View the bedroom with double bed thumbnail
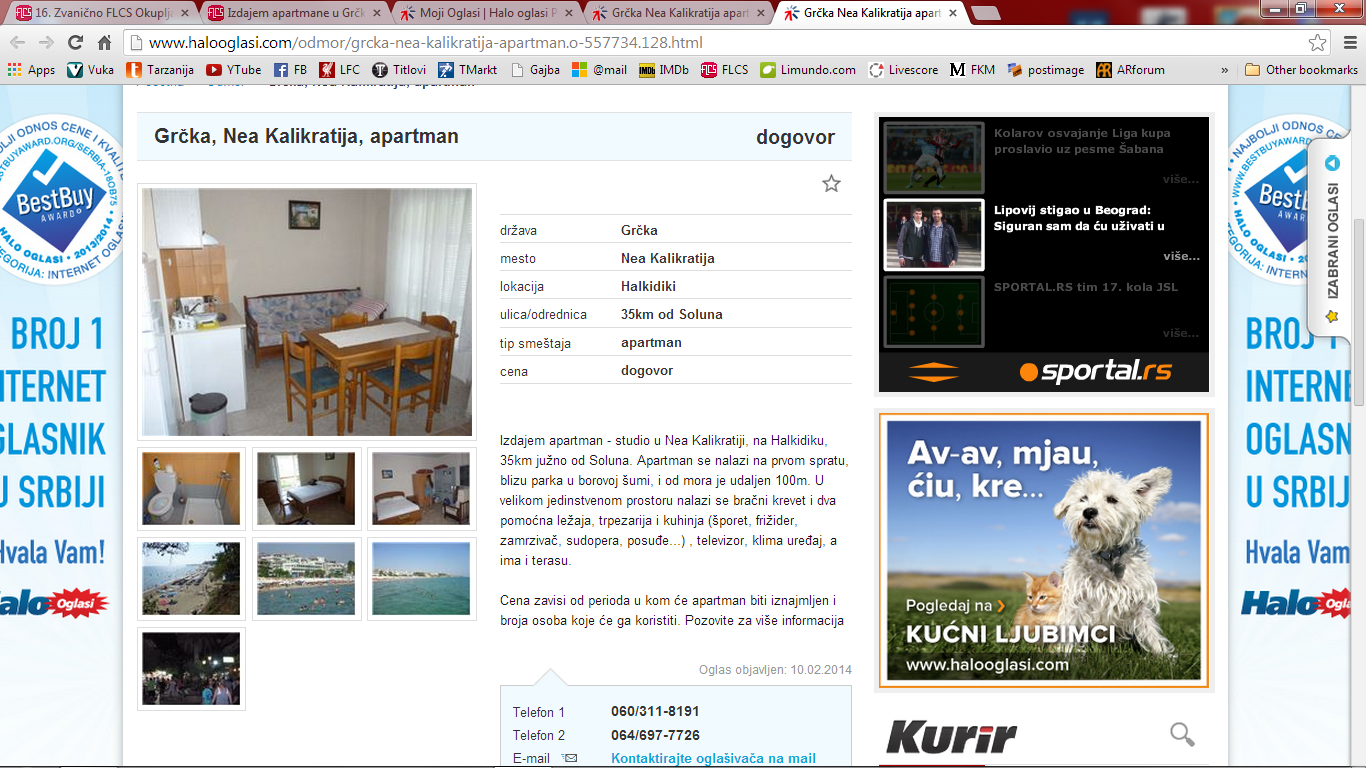Viewport: 1366px width, 768px height. click(306, 489)
